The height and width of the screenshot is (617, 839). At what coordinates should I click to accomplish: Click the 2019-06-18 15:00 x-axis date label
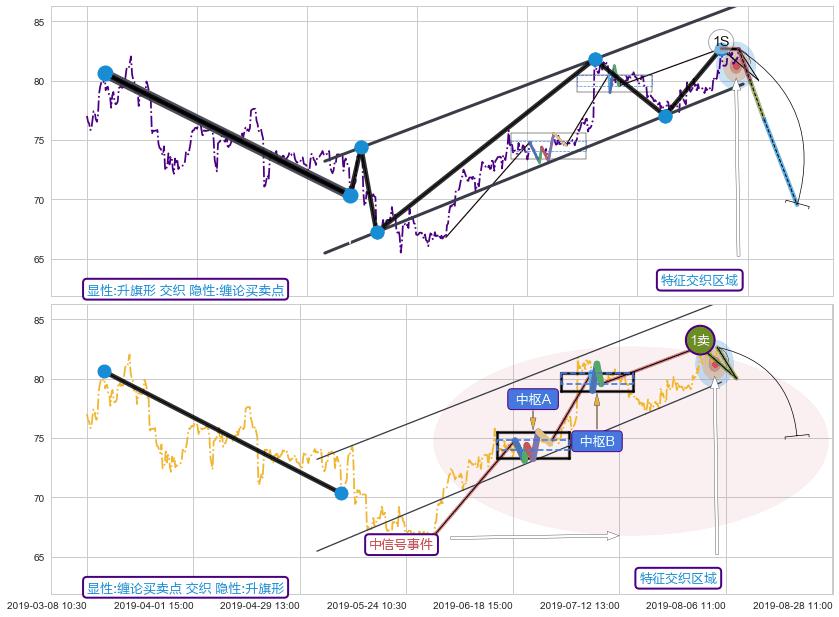click(473, 605)
